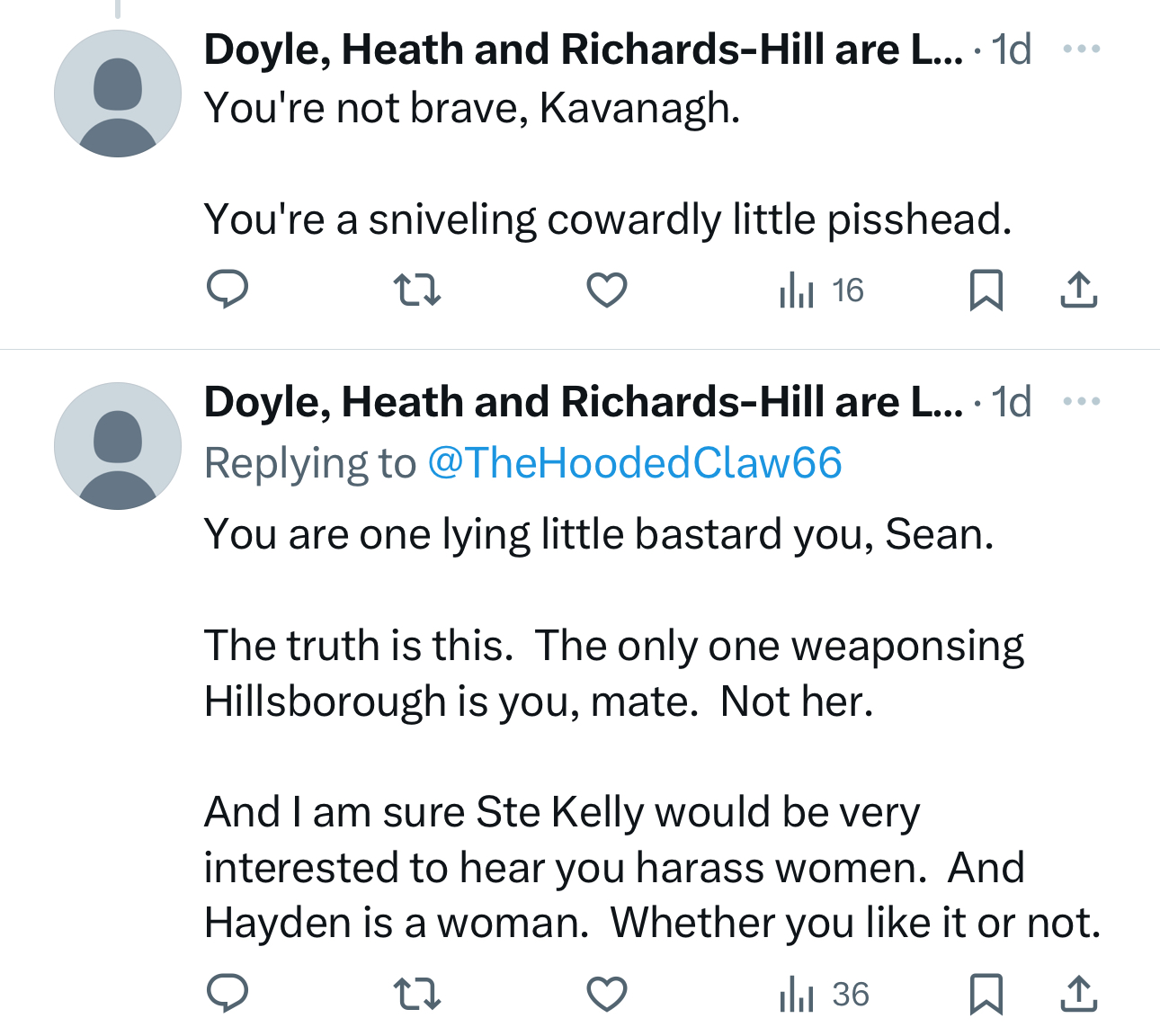Share the reply to TheHoodedClaw66

coord(1078,994)
